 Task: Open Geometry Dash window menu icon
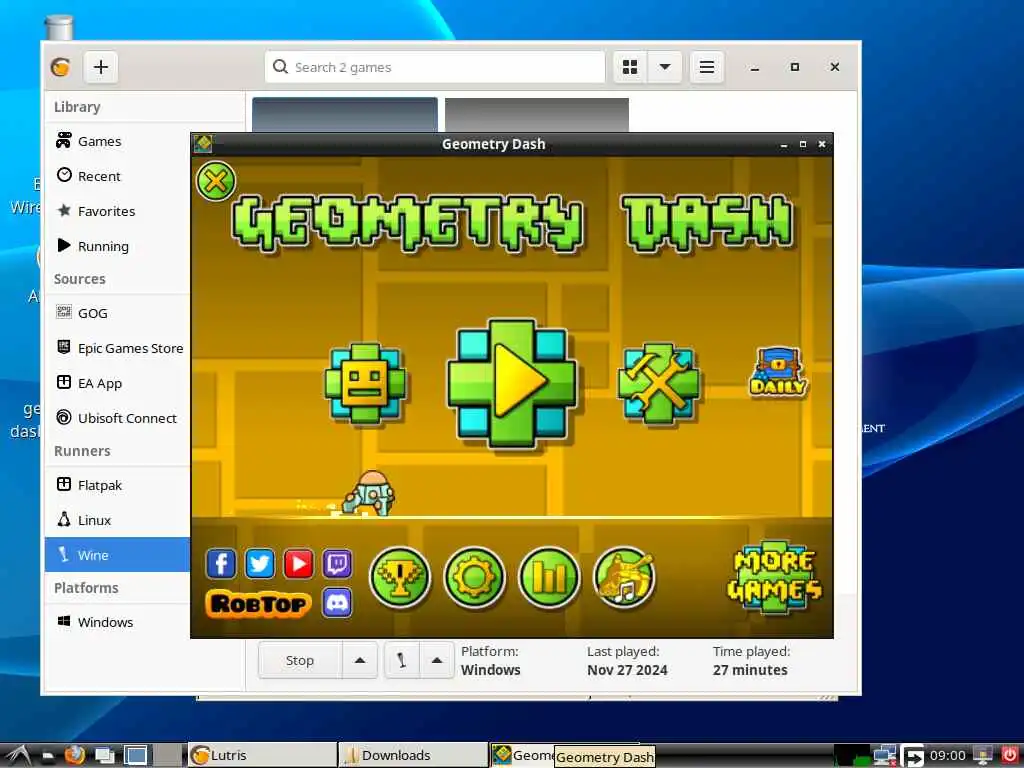point(203,144)
